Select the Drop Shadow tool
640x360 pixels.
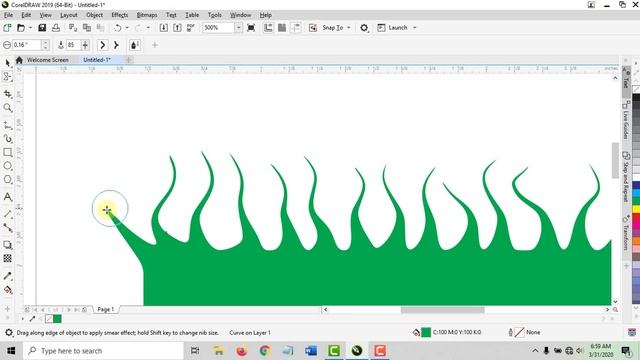(7, 245)
